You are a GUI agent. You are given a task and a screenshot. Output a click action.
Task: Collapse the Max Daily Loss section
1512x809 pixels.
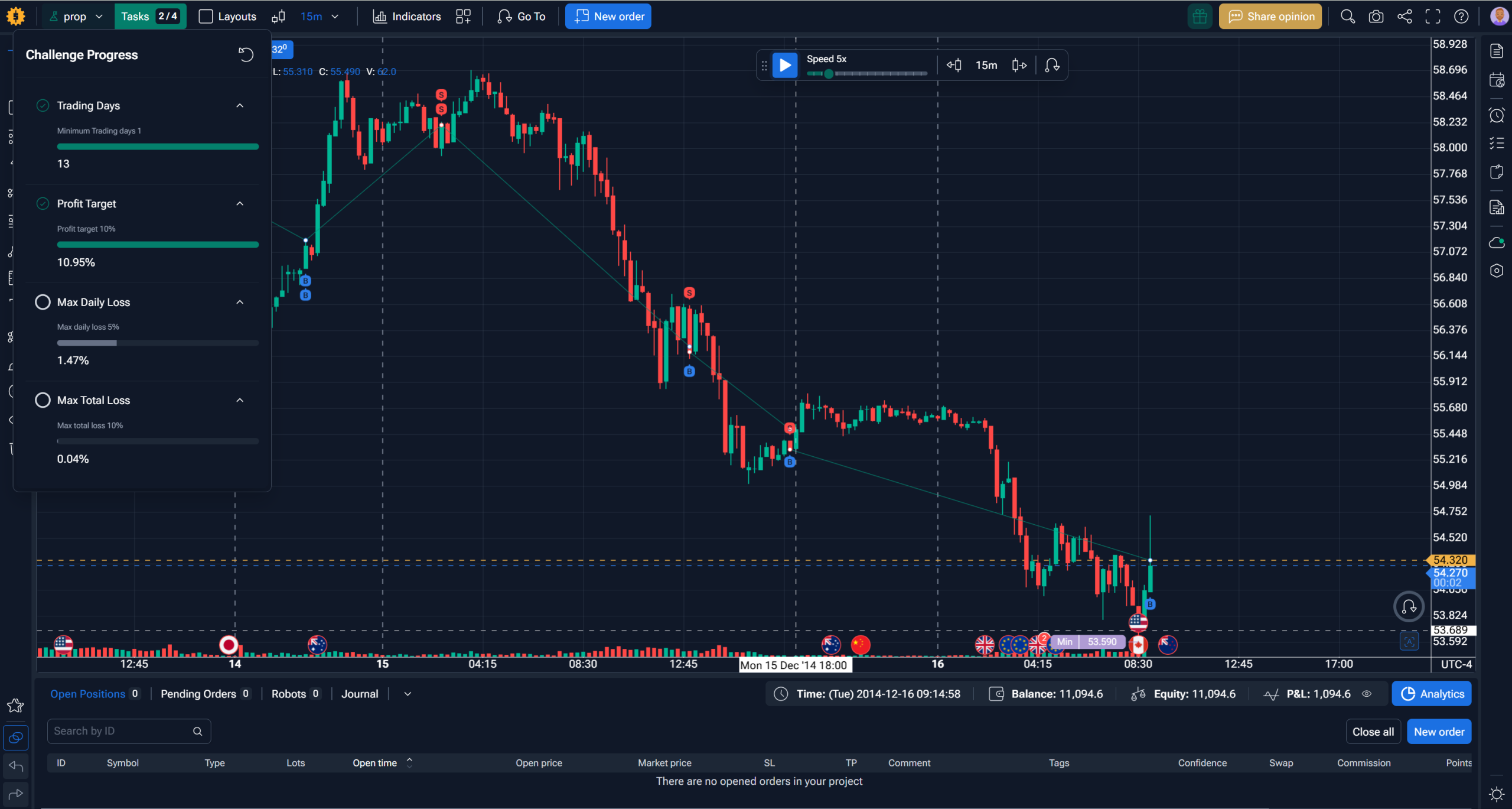240,302
